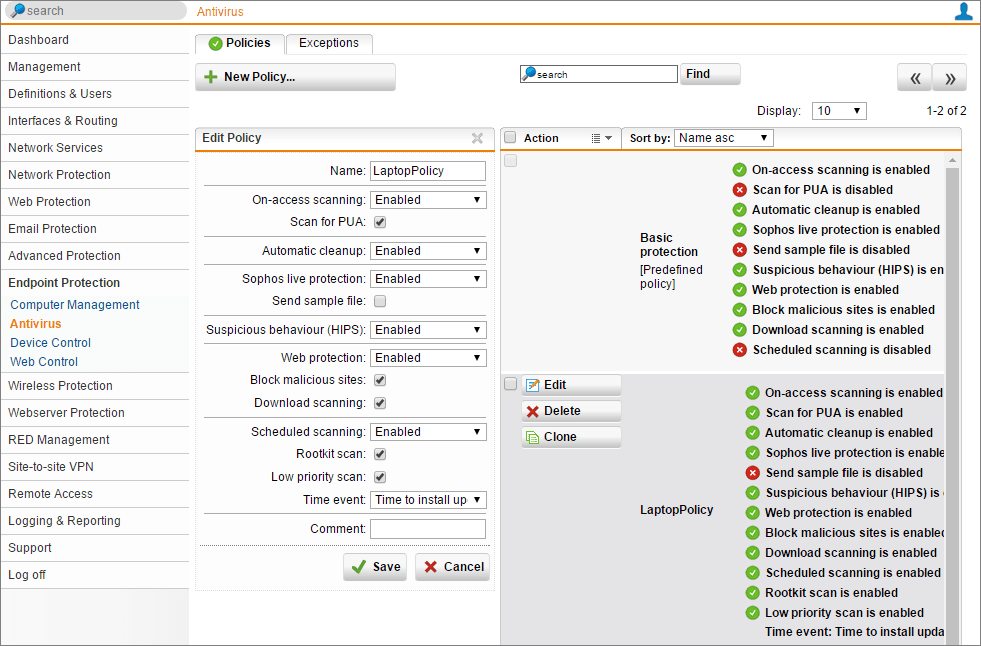Viewport: 981px width, 646px height.
Task: Edit the LaptopPolicy entry
Action: [571, 385]
